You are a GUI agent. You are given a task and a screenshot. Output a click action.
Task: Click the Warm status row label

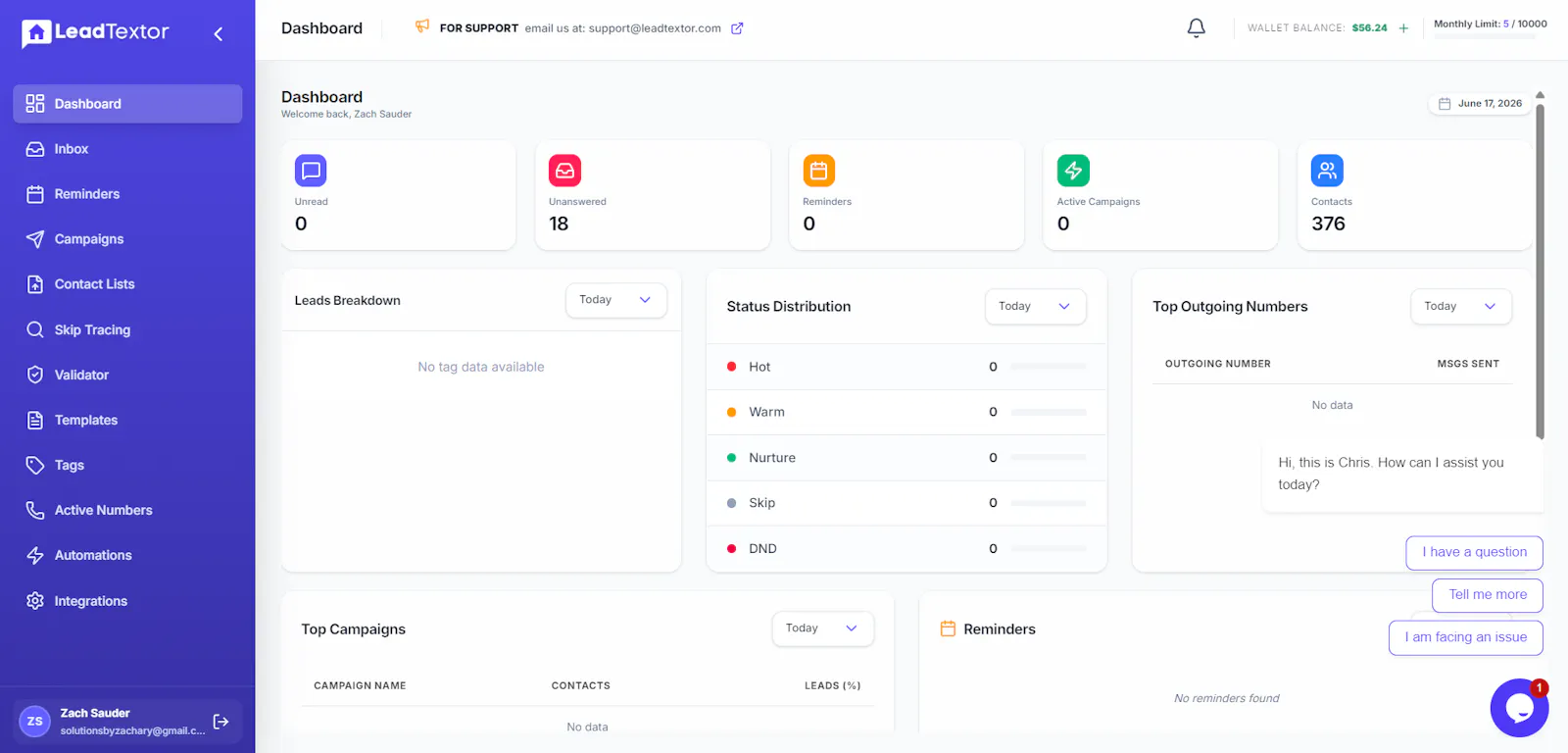click(x=766, y=412)
